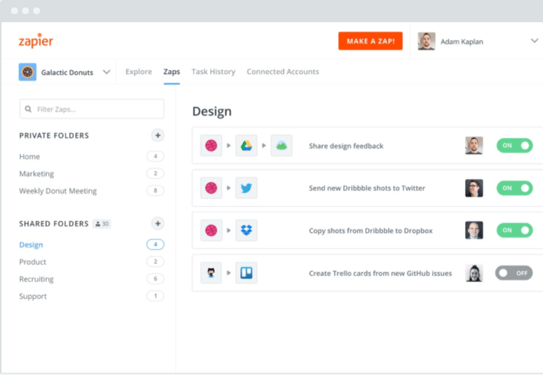The height and width of the screenshot is (375, 543).
Task: Click Dribbble icon in Share design feedback zap
Action: [x=211, y=145]
